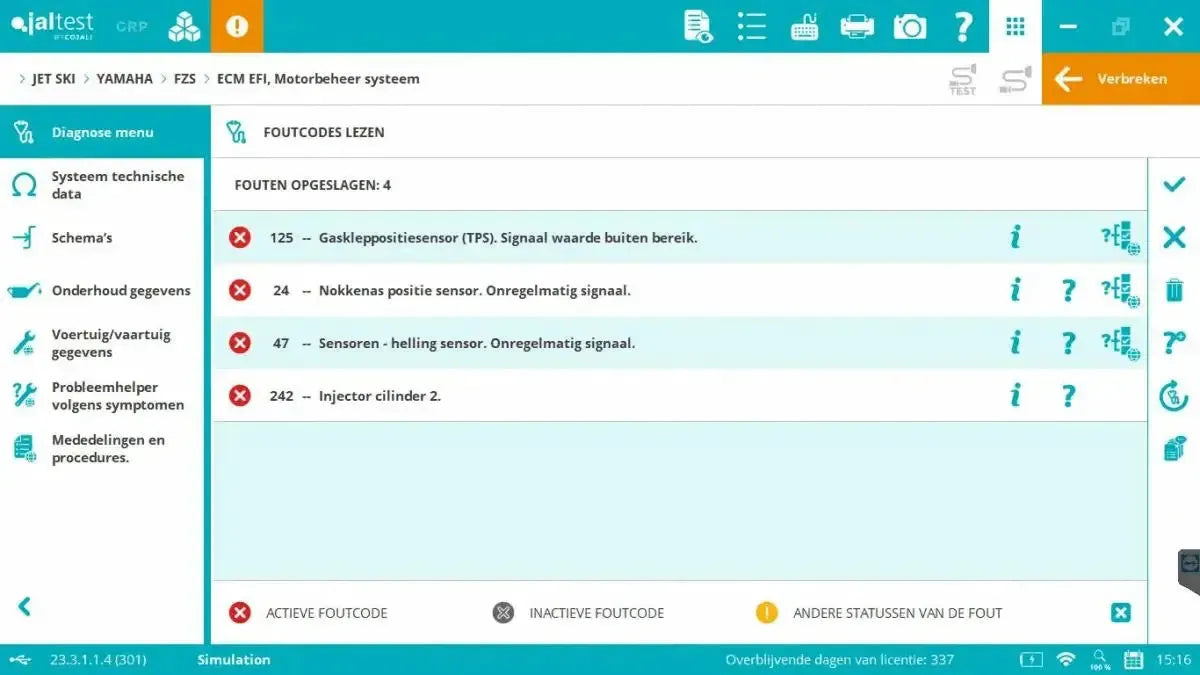
Task: Collapse sidebar using bottom-left chevron
Action: click(x=22, y=605)
